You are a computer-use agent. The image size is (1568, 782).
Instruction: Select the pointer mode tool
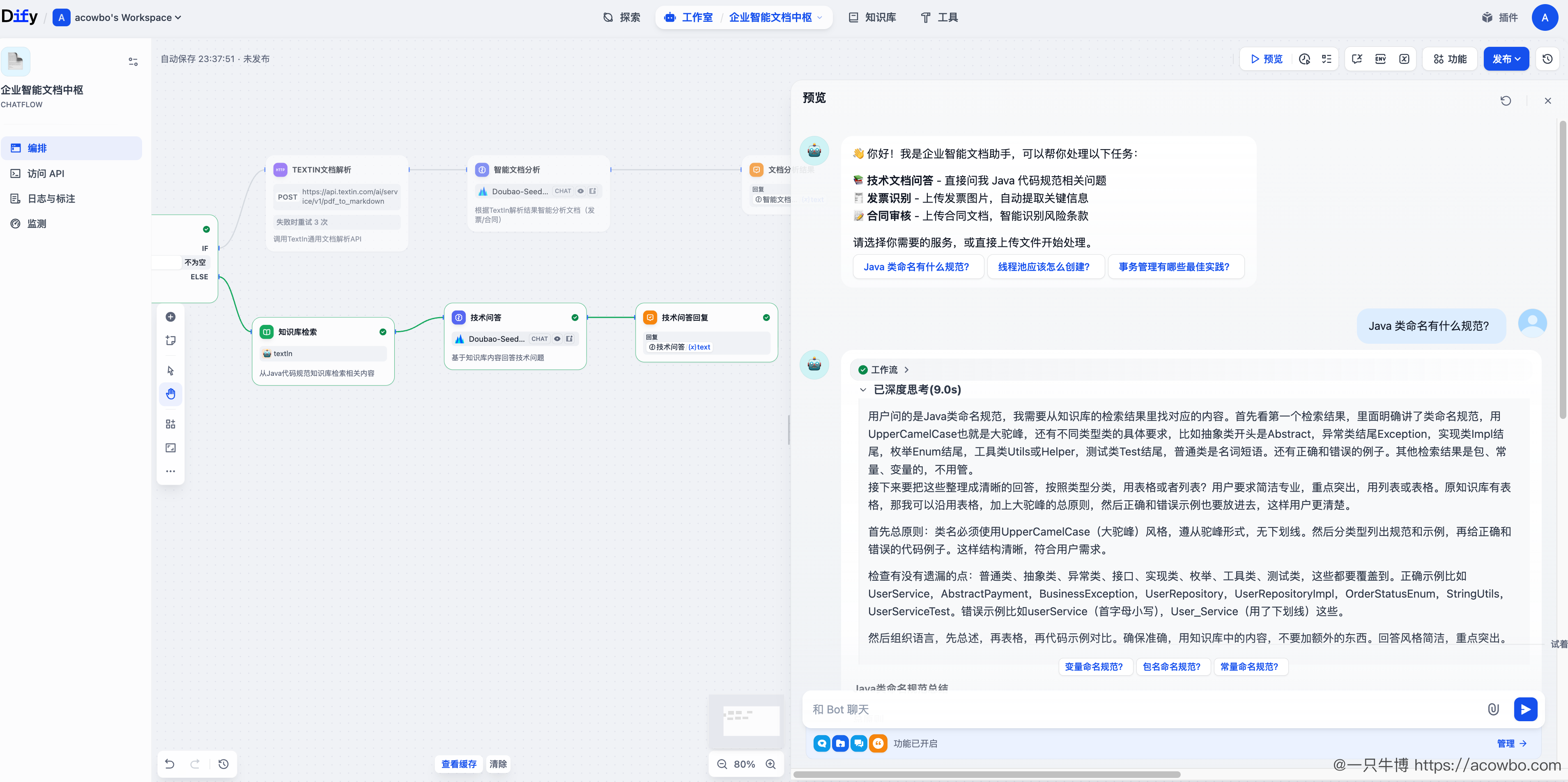[x=170, y=370]
